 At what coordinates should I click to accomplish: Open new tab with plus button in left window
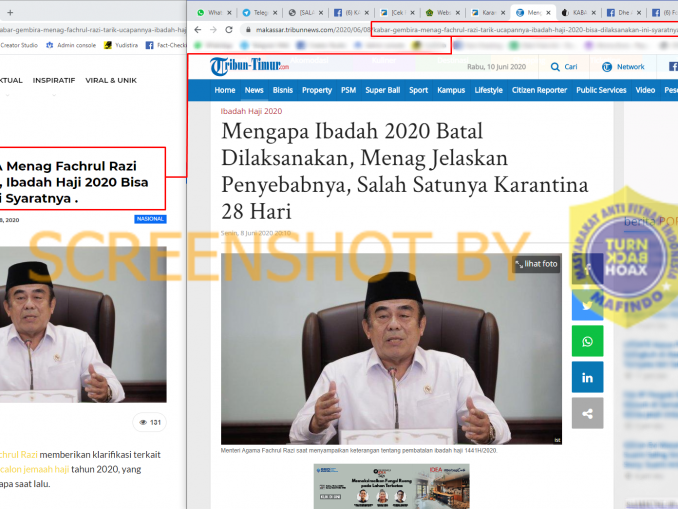10,13
